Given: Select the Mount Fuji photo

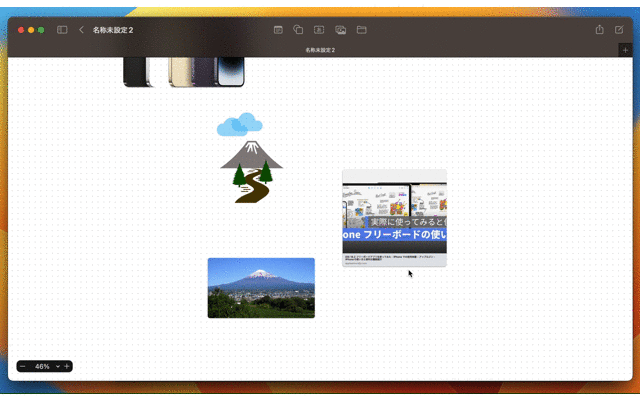Looking at the screenshot, I should point(261,288).
